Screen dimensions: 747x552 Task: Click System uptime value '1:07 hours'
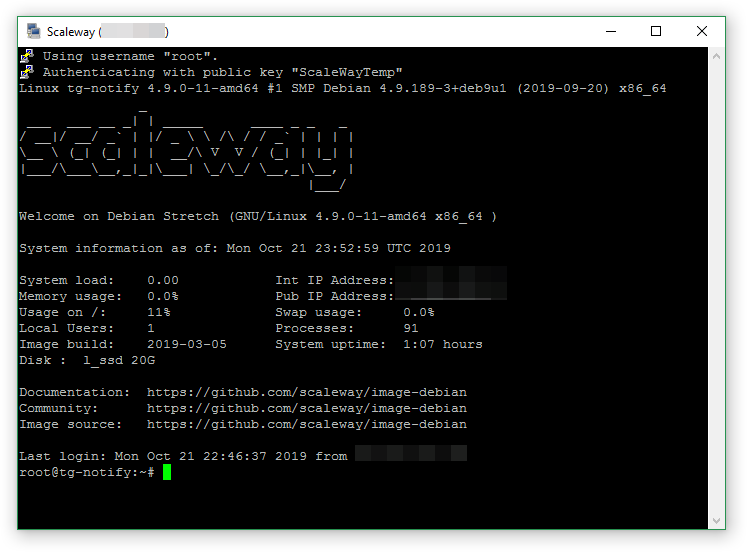[443, 344]
